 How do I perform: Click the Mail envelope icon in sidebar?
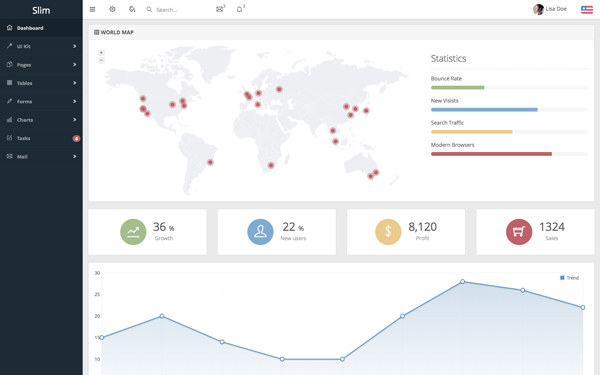click(10, 156)
